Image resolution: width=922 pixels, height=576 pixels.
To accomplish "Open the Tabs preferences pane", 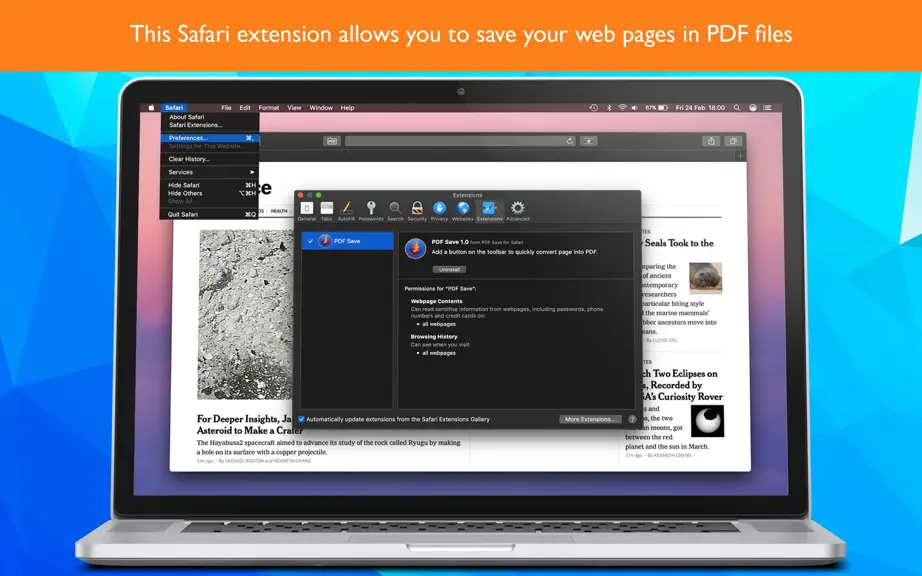I will pyautogui.click(x=326, y=210).
